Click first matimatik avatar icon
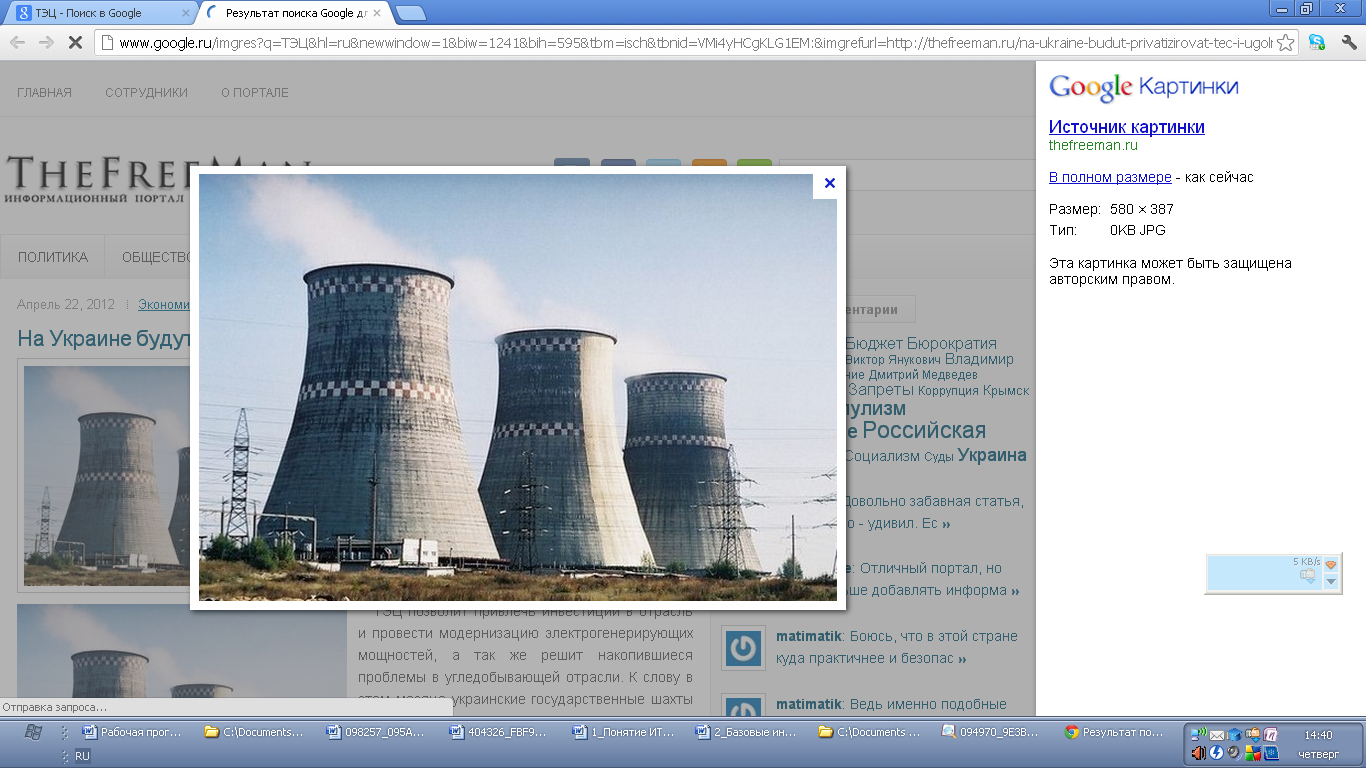1366x768 pixels. (743, 647)
